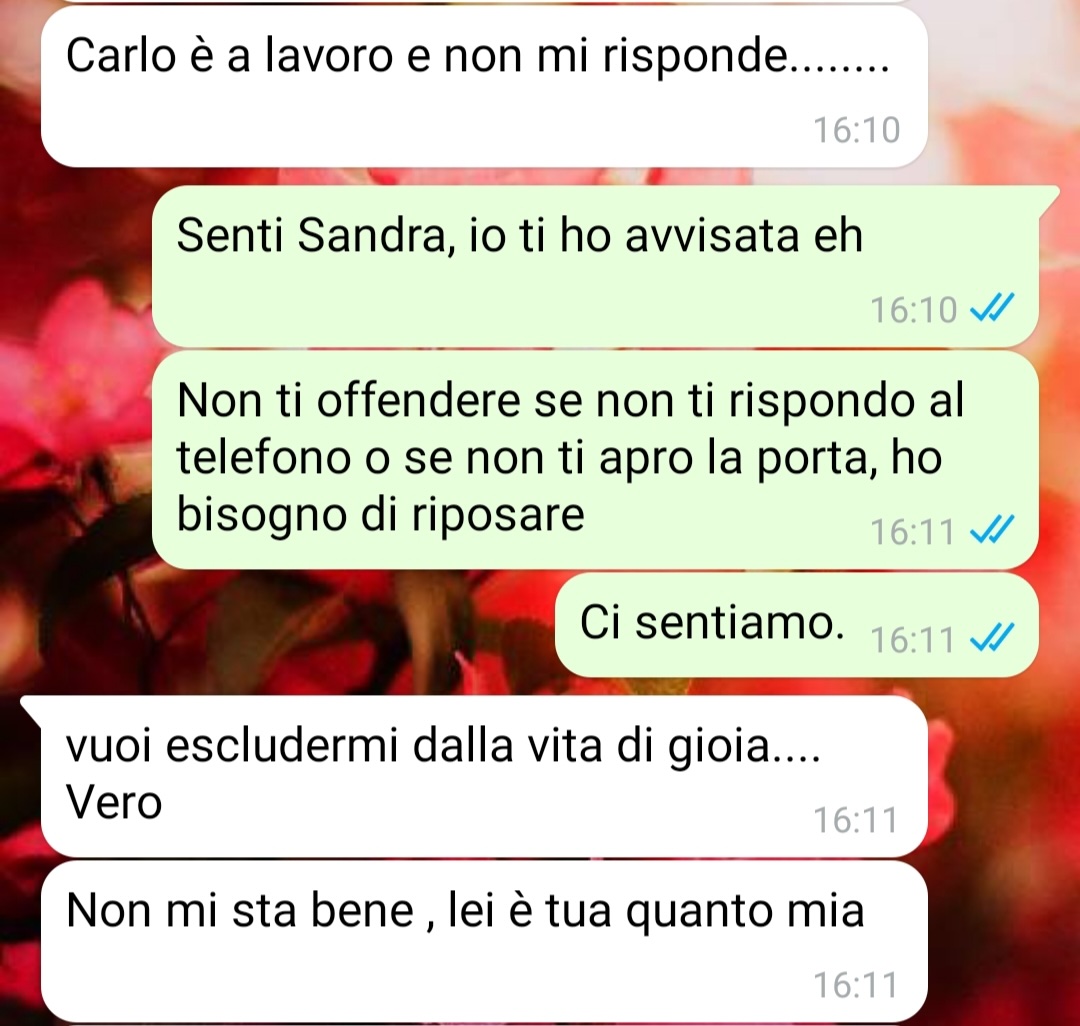
Task: Tap the tail corner of the 'Senti Sandra' bubble
Action: [1048, 196]
